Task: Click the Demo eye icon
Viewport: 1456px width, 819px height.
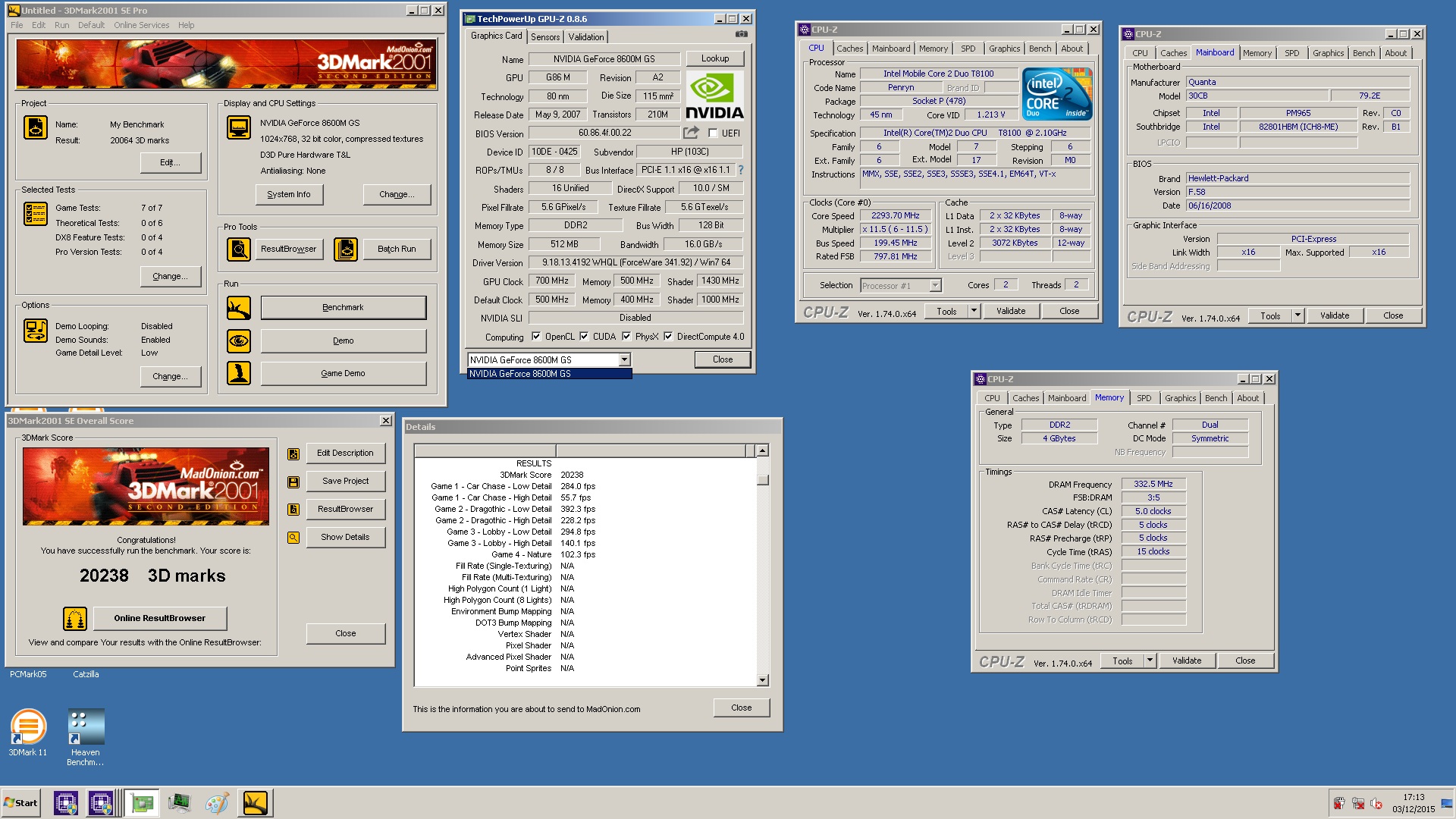Action: click(239, 341)
